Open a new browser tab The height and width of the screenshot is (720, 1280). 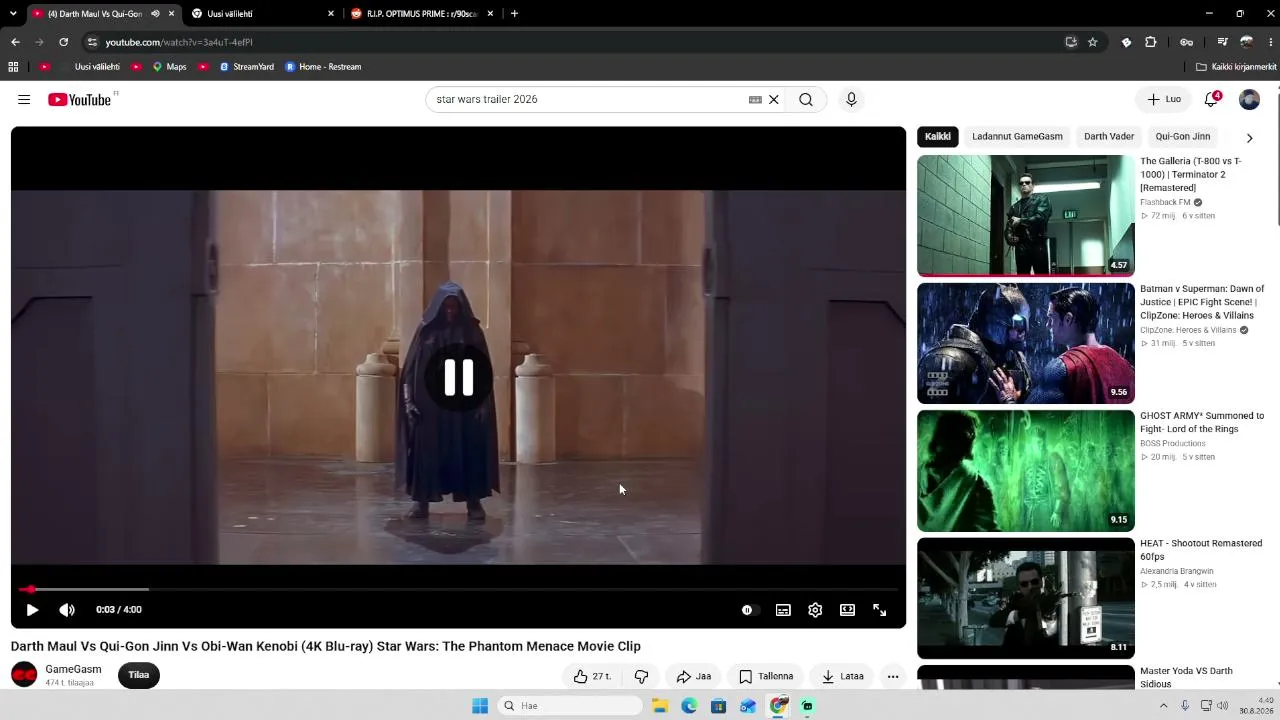point(514,14)
